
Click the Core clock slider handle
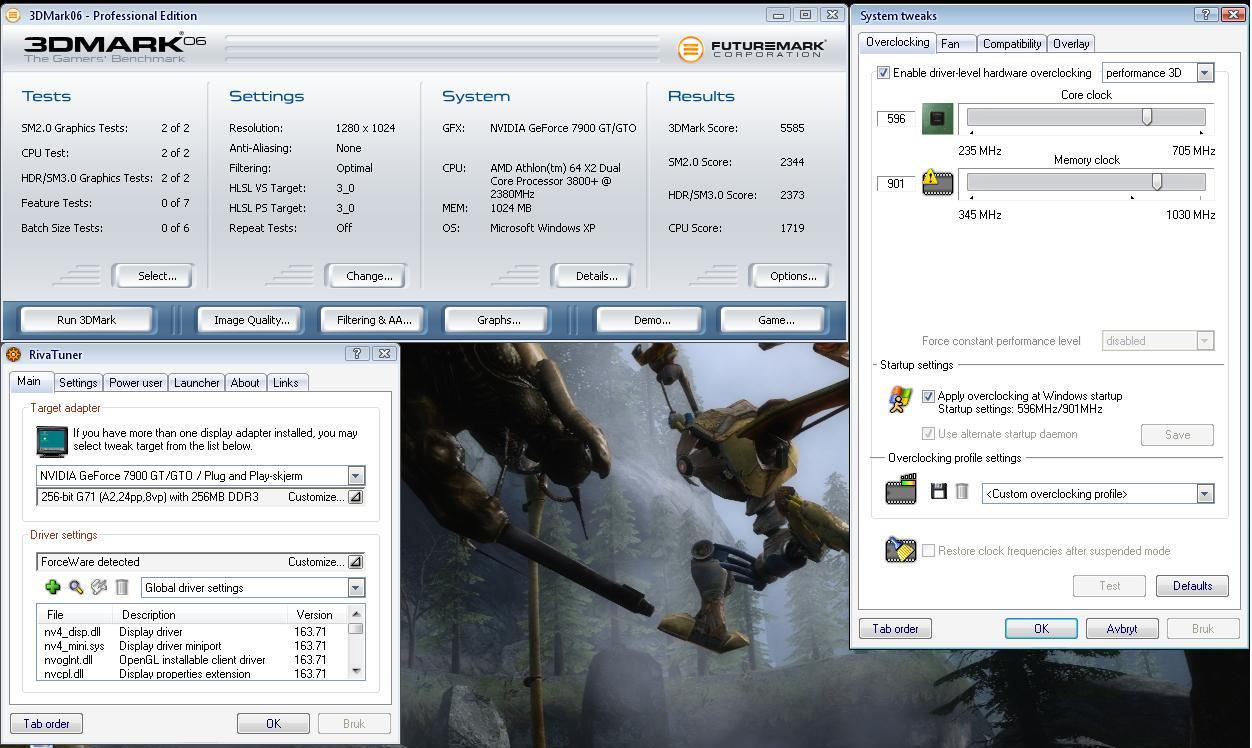pyautogui.click(x=1147, y=116)
